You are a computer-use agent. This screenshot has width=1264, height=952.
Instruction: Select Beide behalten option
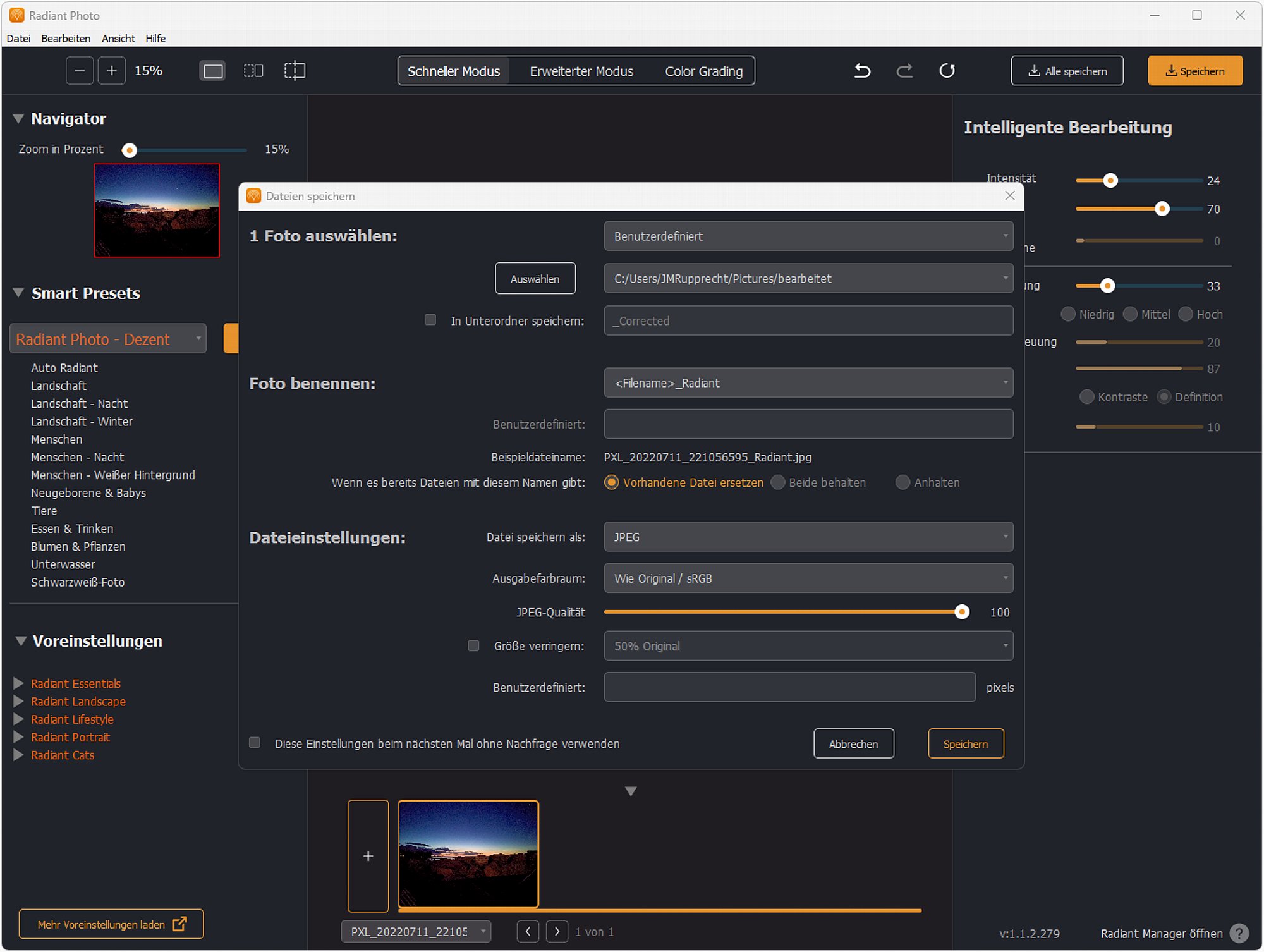pos(778,482)
